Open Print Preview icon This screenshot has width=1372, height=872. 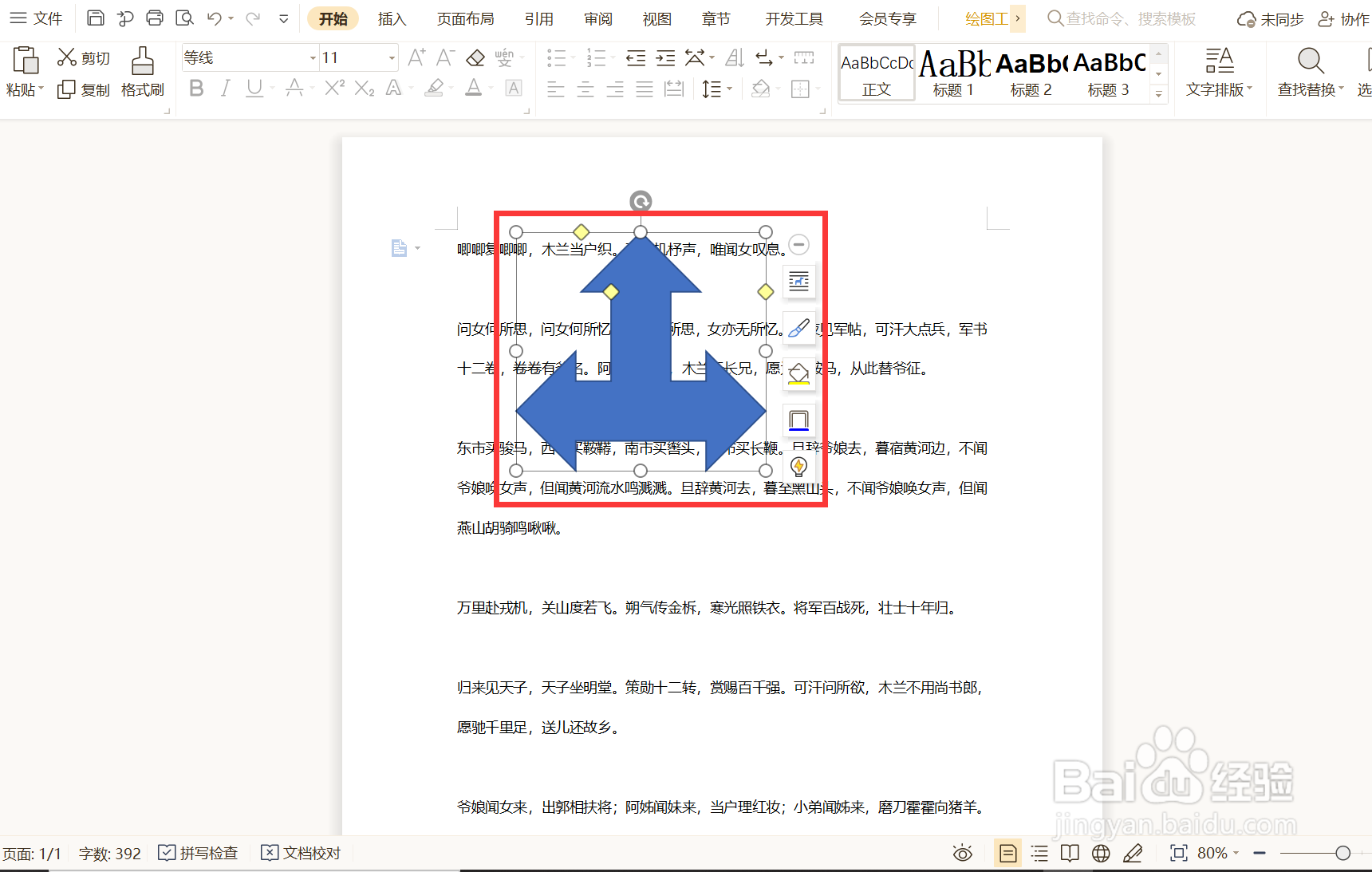click(x=184, y=18)
